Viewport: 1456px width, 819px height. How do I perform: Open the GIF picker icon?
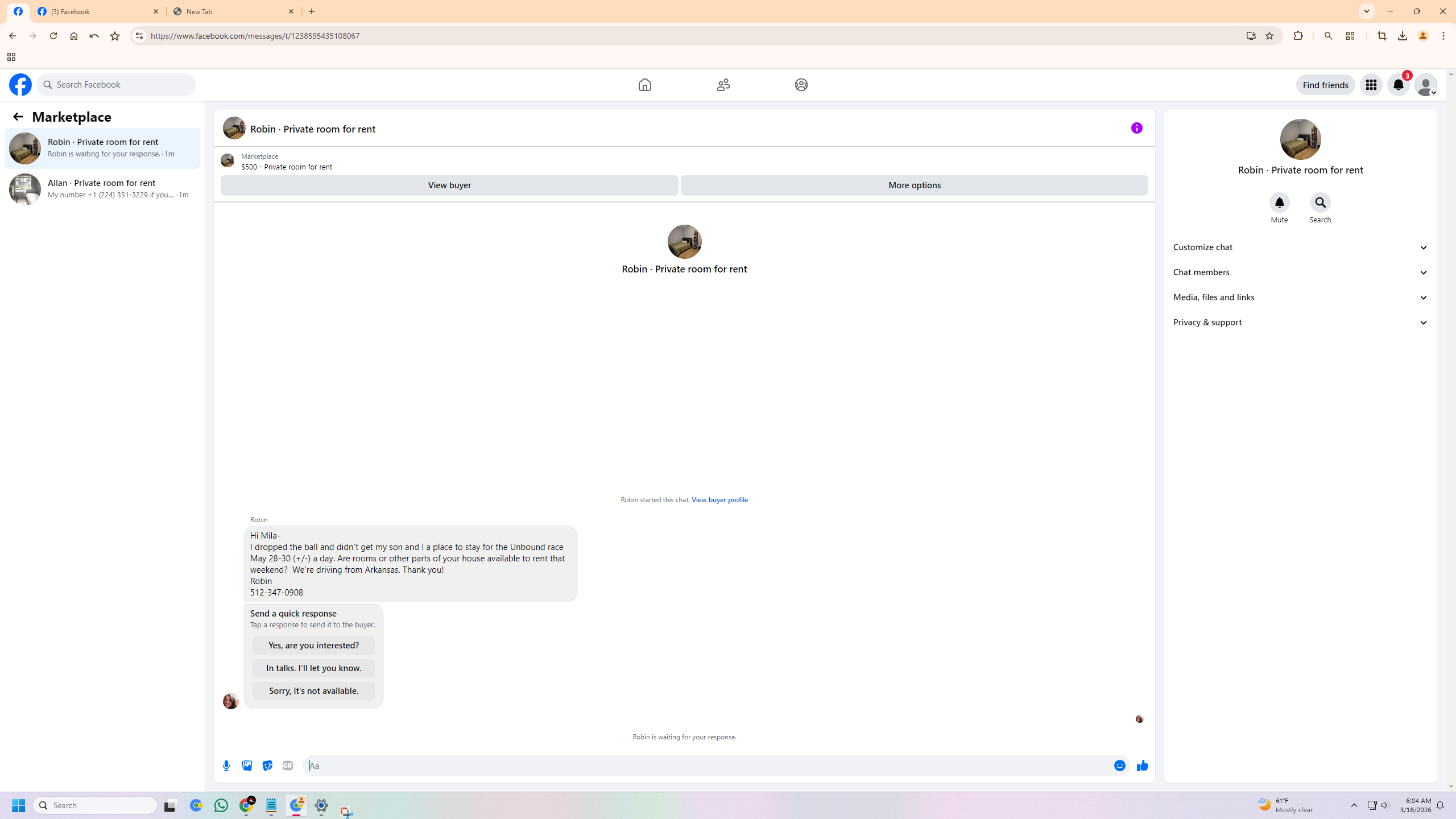coord(288,766)
